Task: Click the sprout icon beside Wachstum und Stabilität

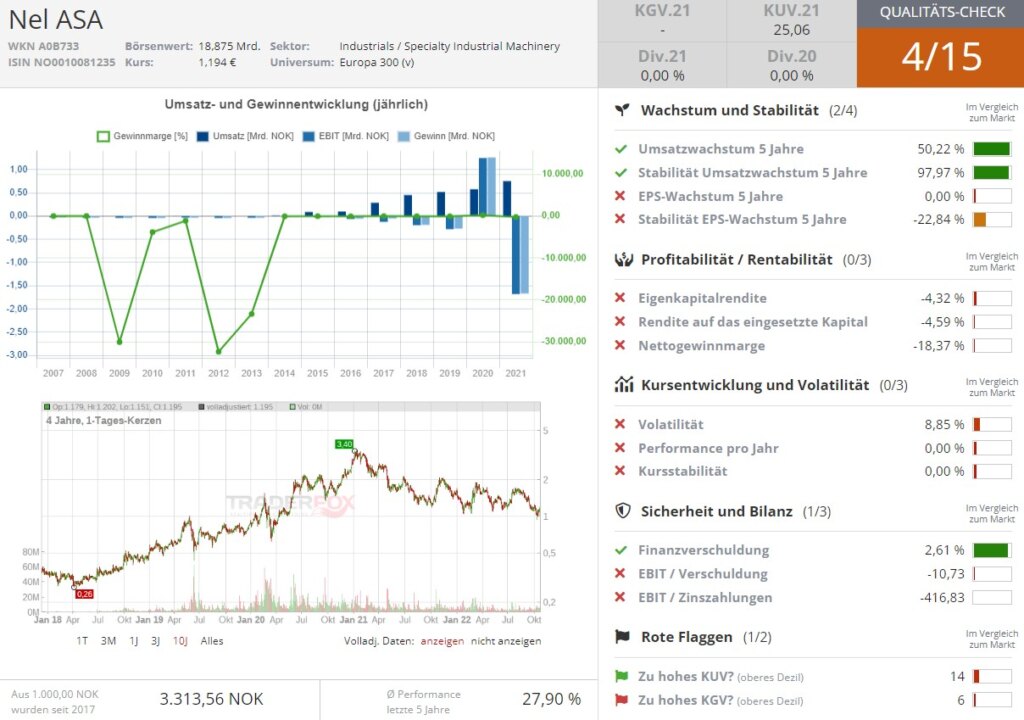Action: point(622,110)
